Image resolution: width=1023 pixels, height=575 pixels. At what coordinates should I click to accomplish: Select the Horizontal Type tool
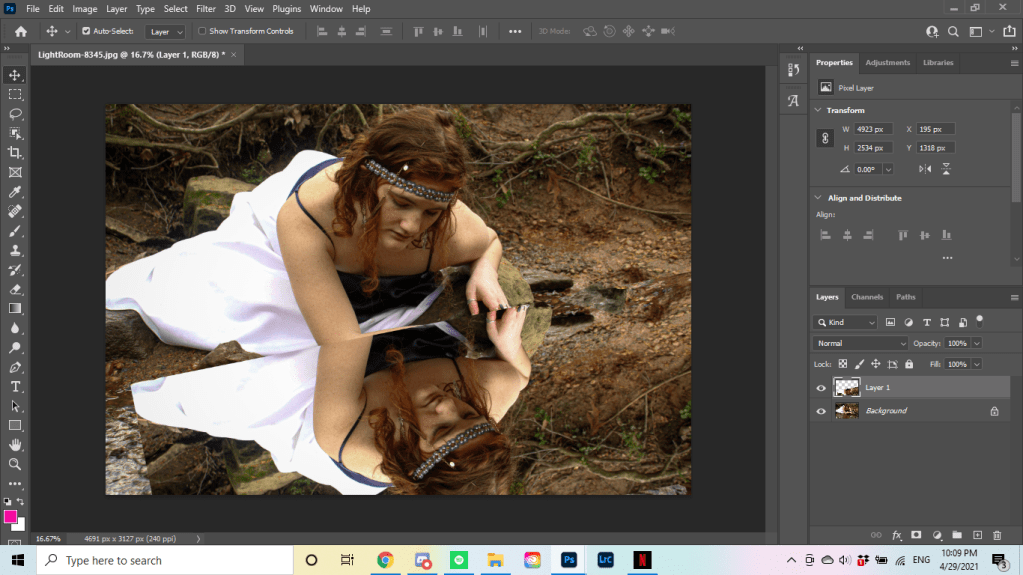tap(15, 387)
